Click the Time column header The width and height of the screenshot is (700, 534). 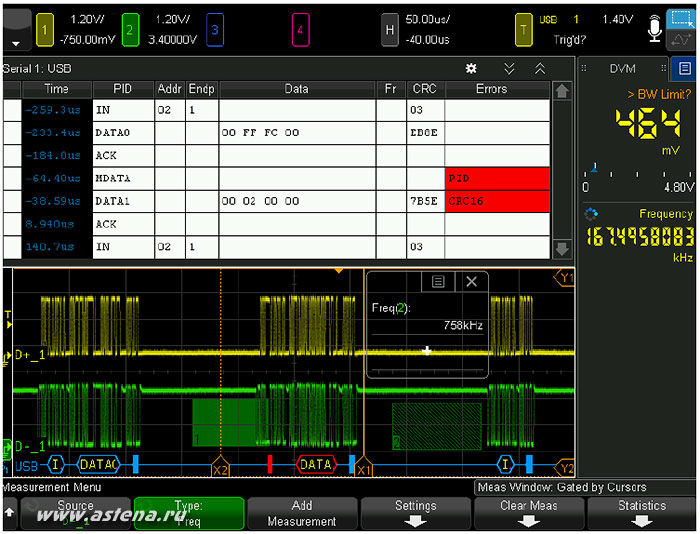[57, 89]
